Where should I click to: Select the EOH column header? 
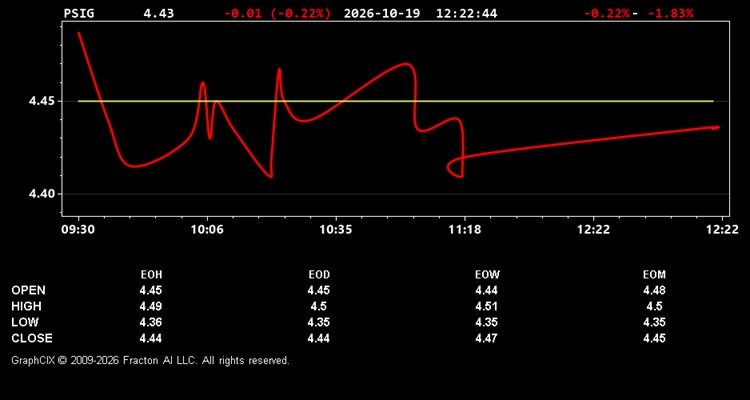pyautogui.click(x=151, y=275)
